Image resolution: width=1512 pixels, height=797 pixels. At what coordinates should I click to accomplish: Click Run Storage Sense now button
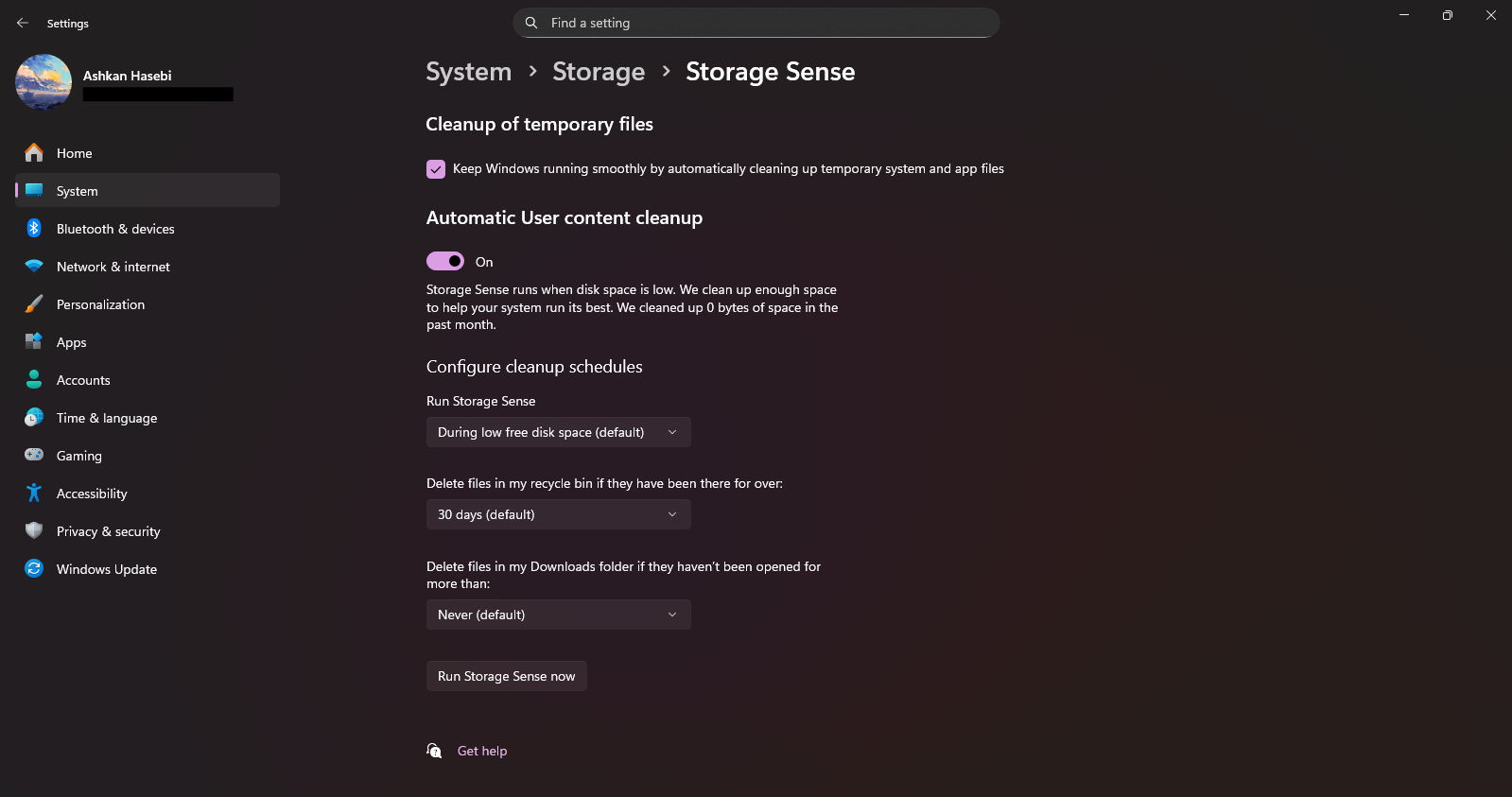point(506,676)
